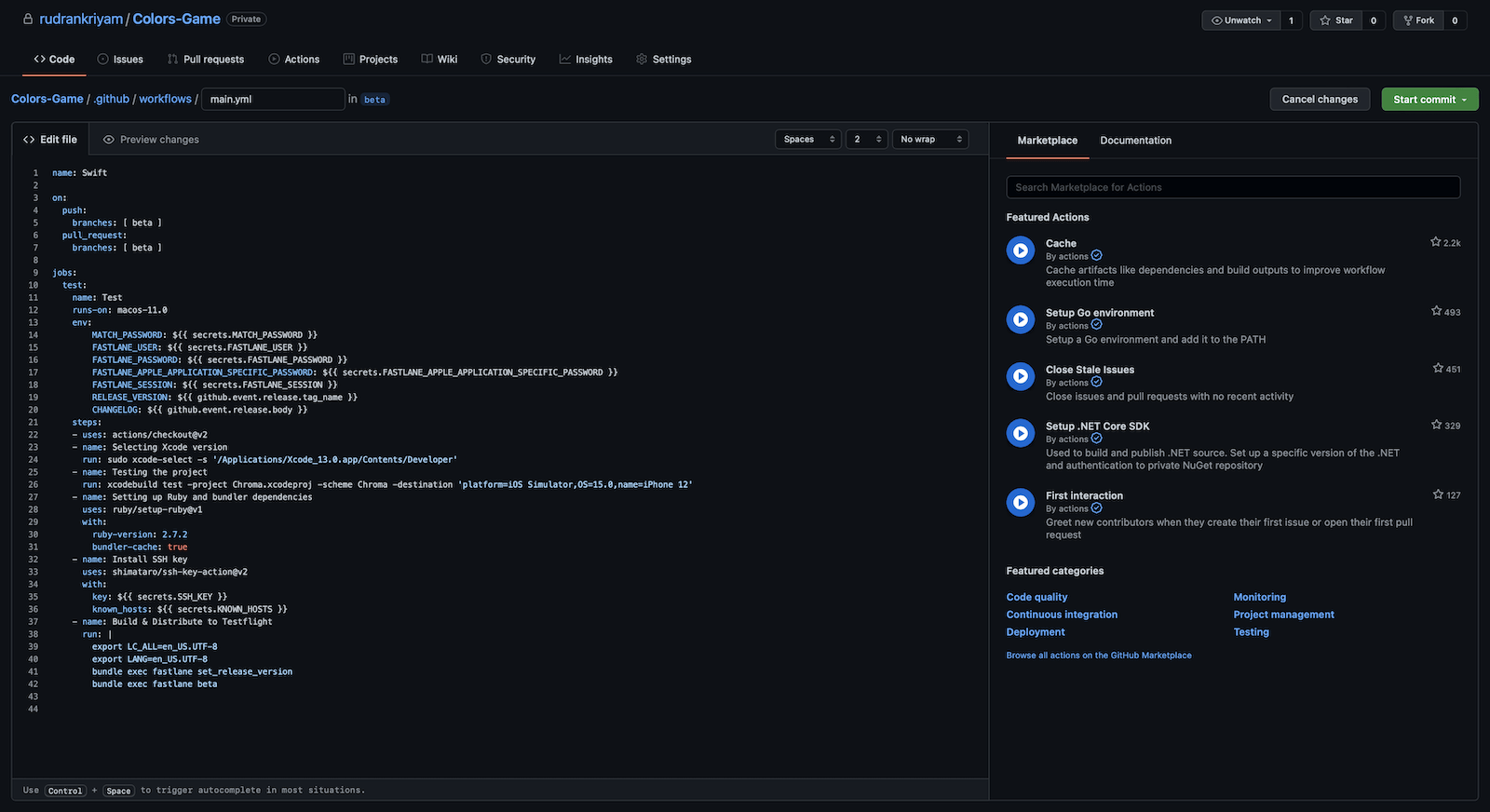The image size is (1490, 812).
Task: Open the Setup Go environment action title
Action: point(1100,313)
